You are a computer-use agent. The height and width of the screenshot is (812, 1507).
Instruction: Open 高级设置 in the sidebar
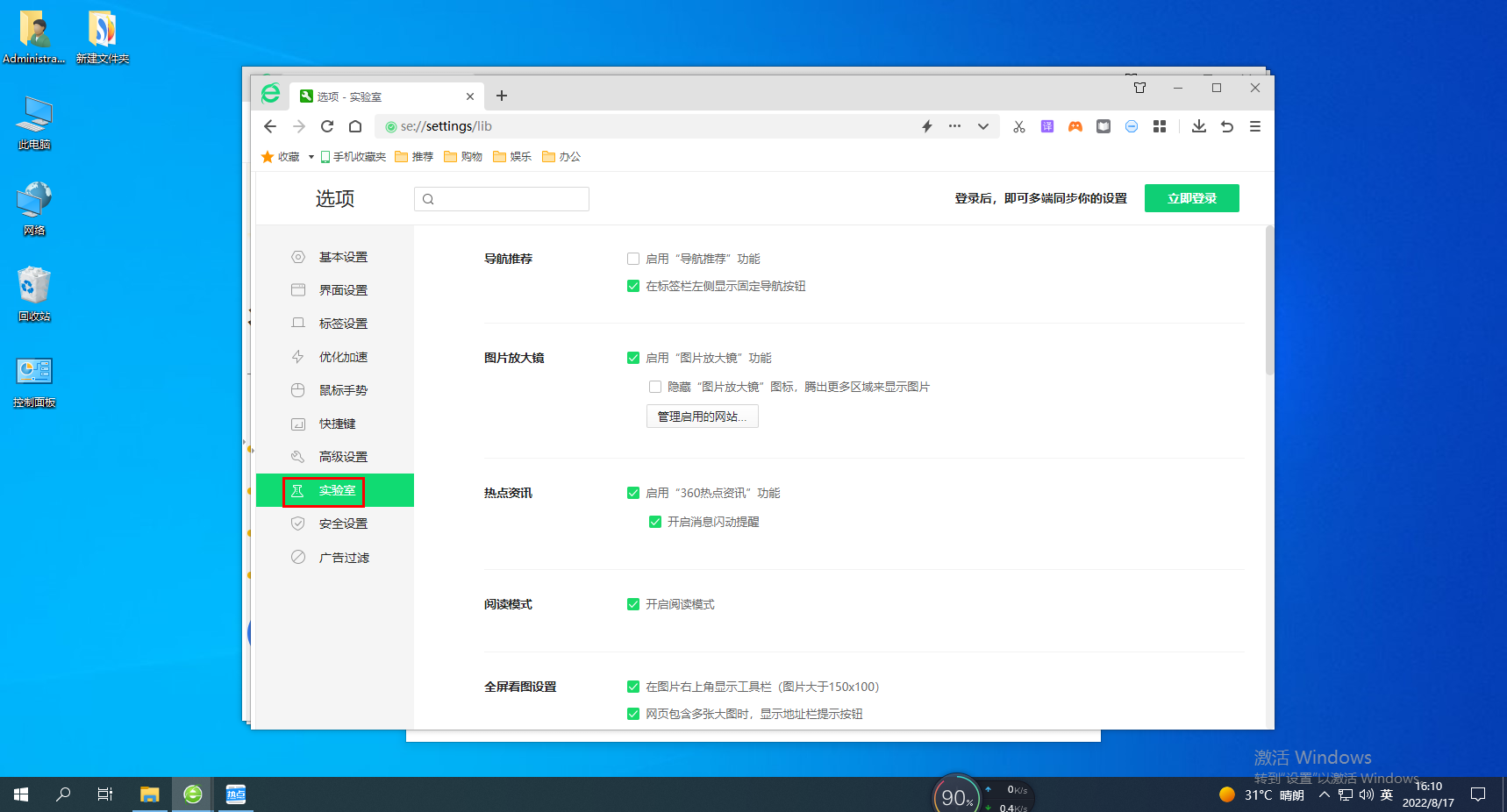tap(335, 457)
